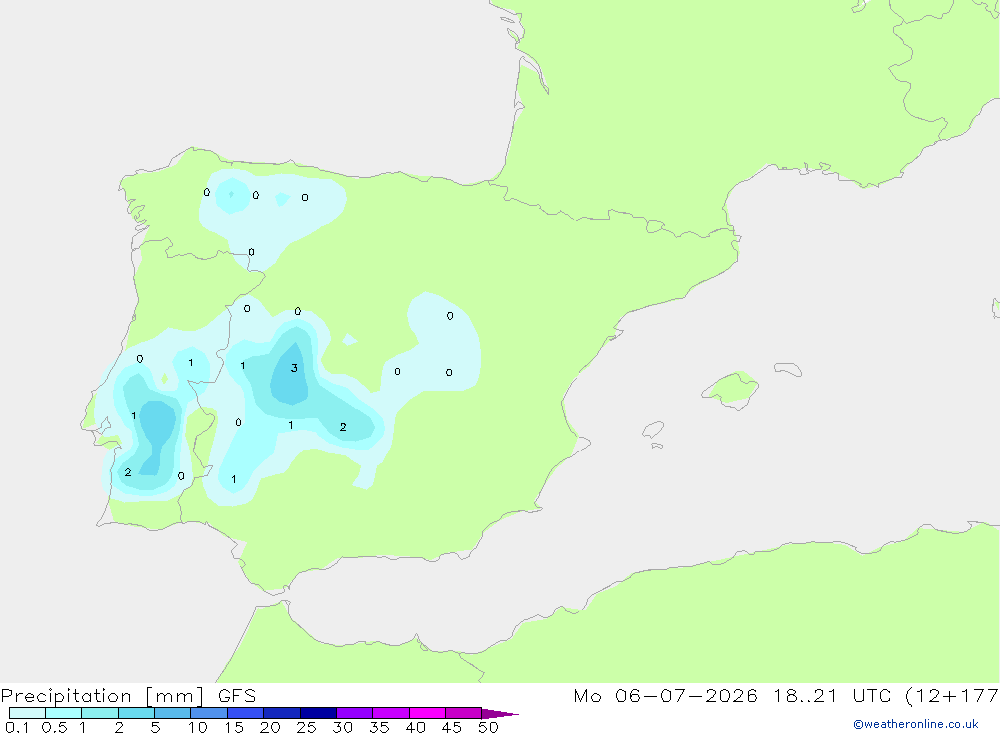Click the '18..21 UTC' time text
Viewport: 1000px width, 733px height.
pos(832,695)
